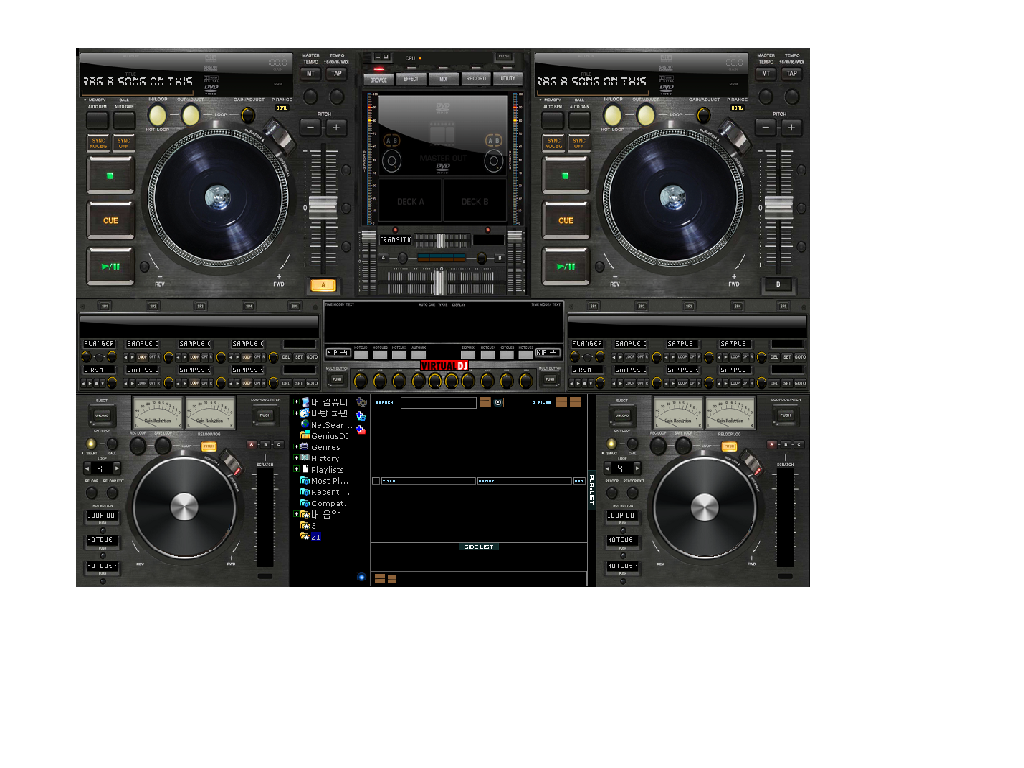Enable the first SYNC button on deck A
The width and height of the screenshot is (1024, 768).
98,142
